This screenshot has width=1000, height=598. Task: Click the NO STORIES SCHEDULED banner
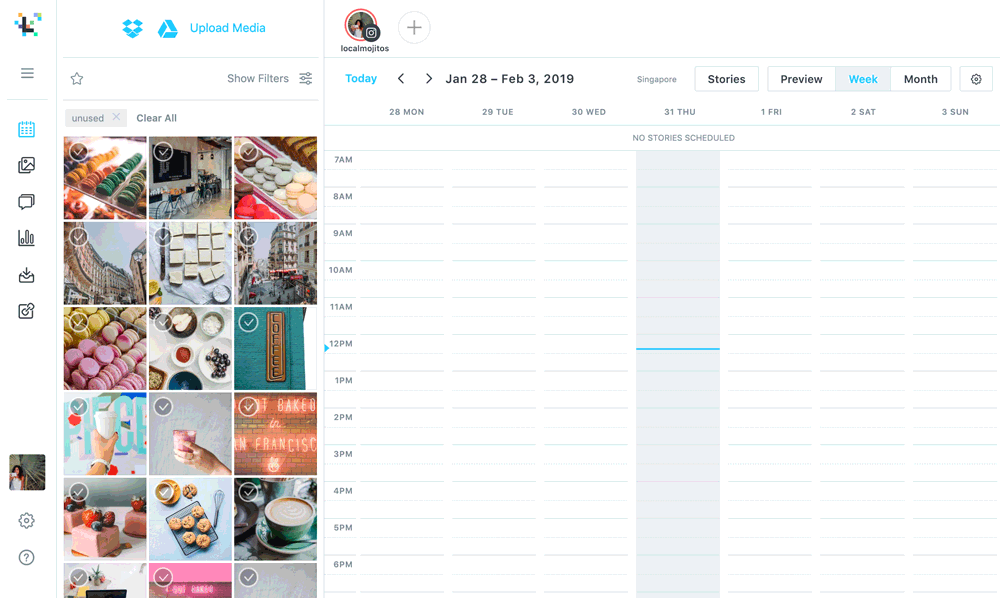(x=683, y=138)
